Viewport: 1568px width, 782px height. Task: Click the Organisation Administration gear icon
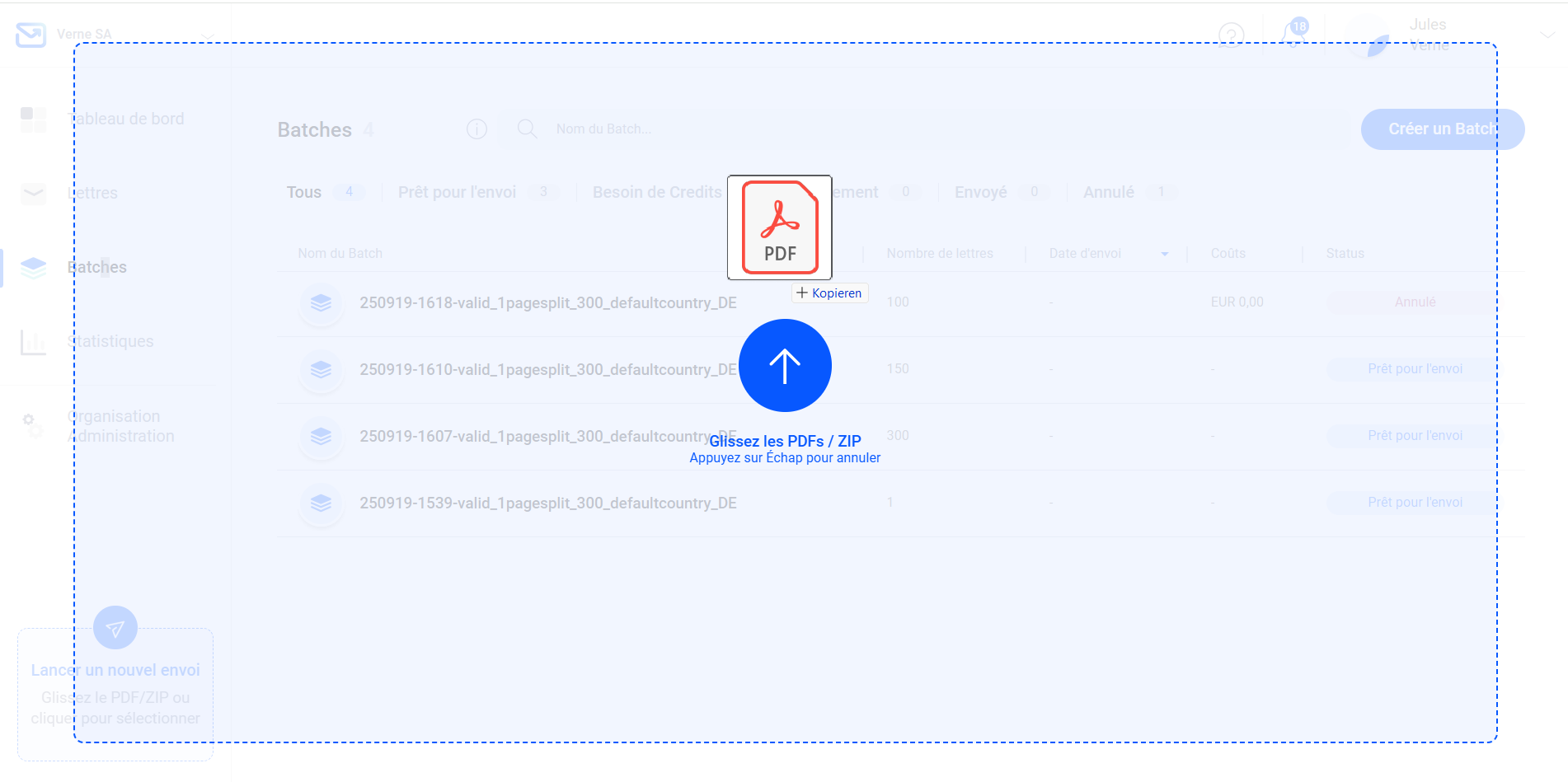pos(33,426)
